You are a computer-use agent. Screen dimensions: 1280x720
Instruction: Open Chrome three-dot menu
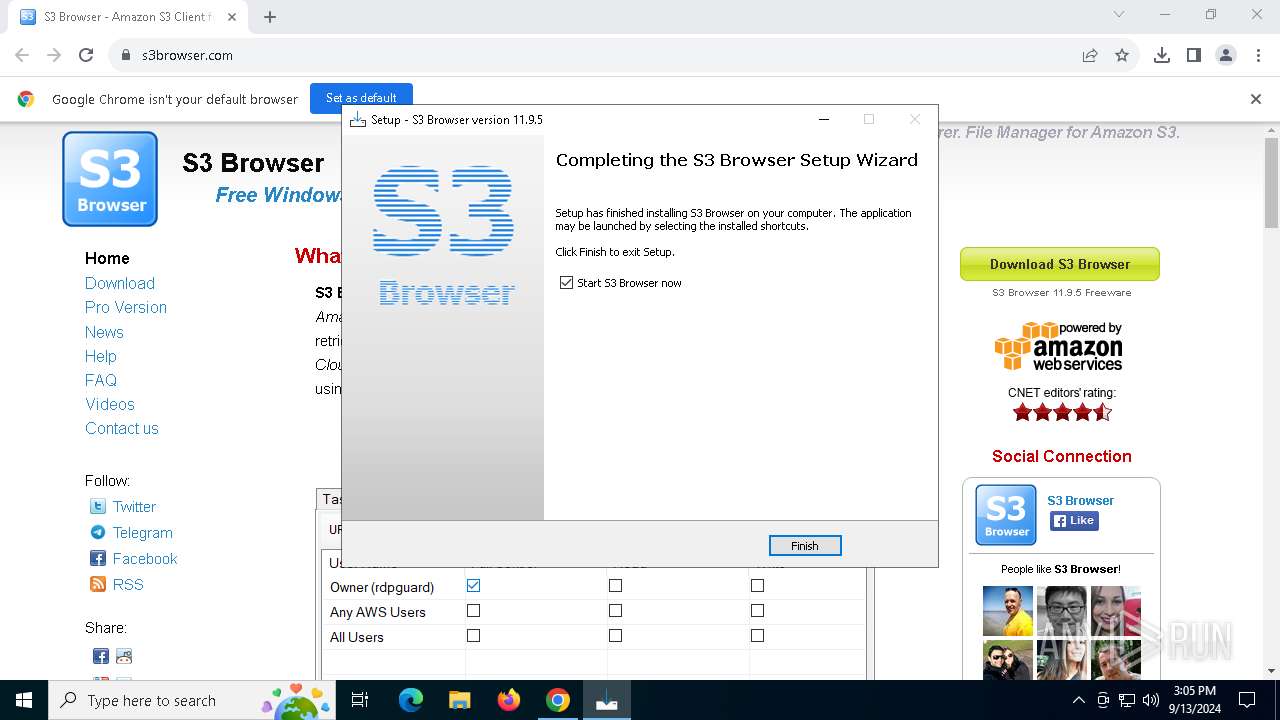coord(1257,55)
